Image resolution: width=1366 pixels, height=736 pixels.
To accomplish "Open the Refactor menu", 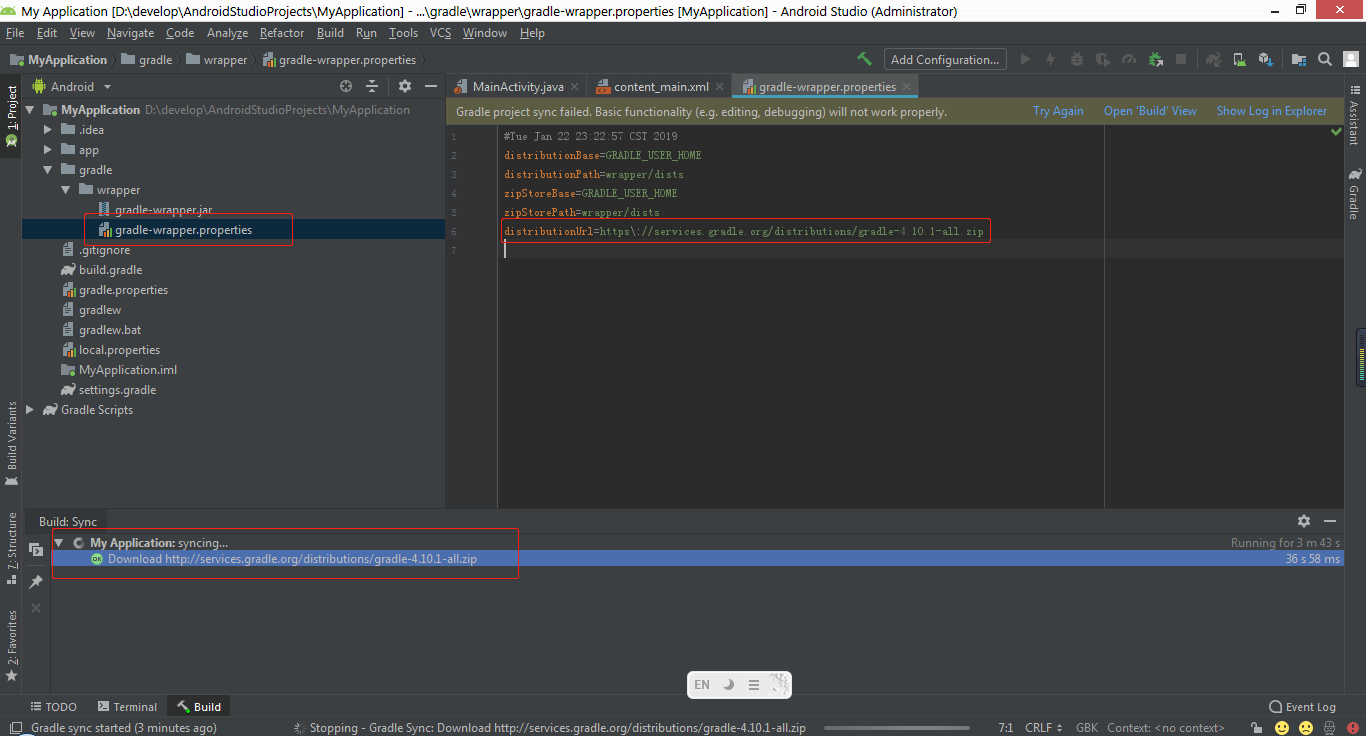I will click(281, 33).
